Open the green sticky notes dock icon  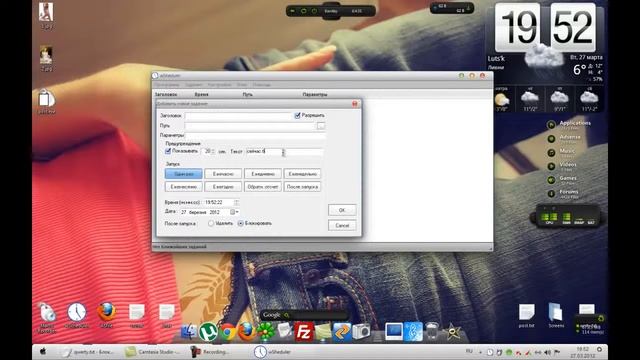[323, 332]
